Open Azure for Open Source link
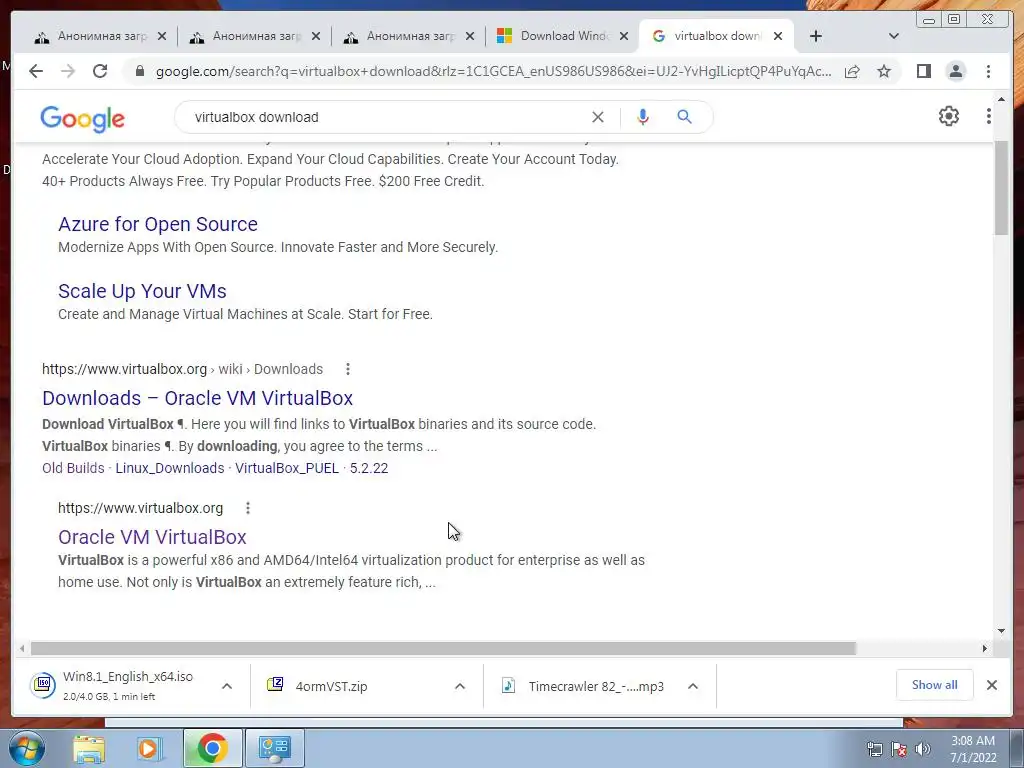Screen dimensions: 1024x768 click(157, 224)
